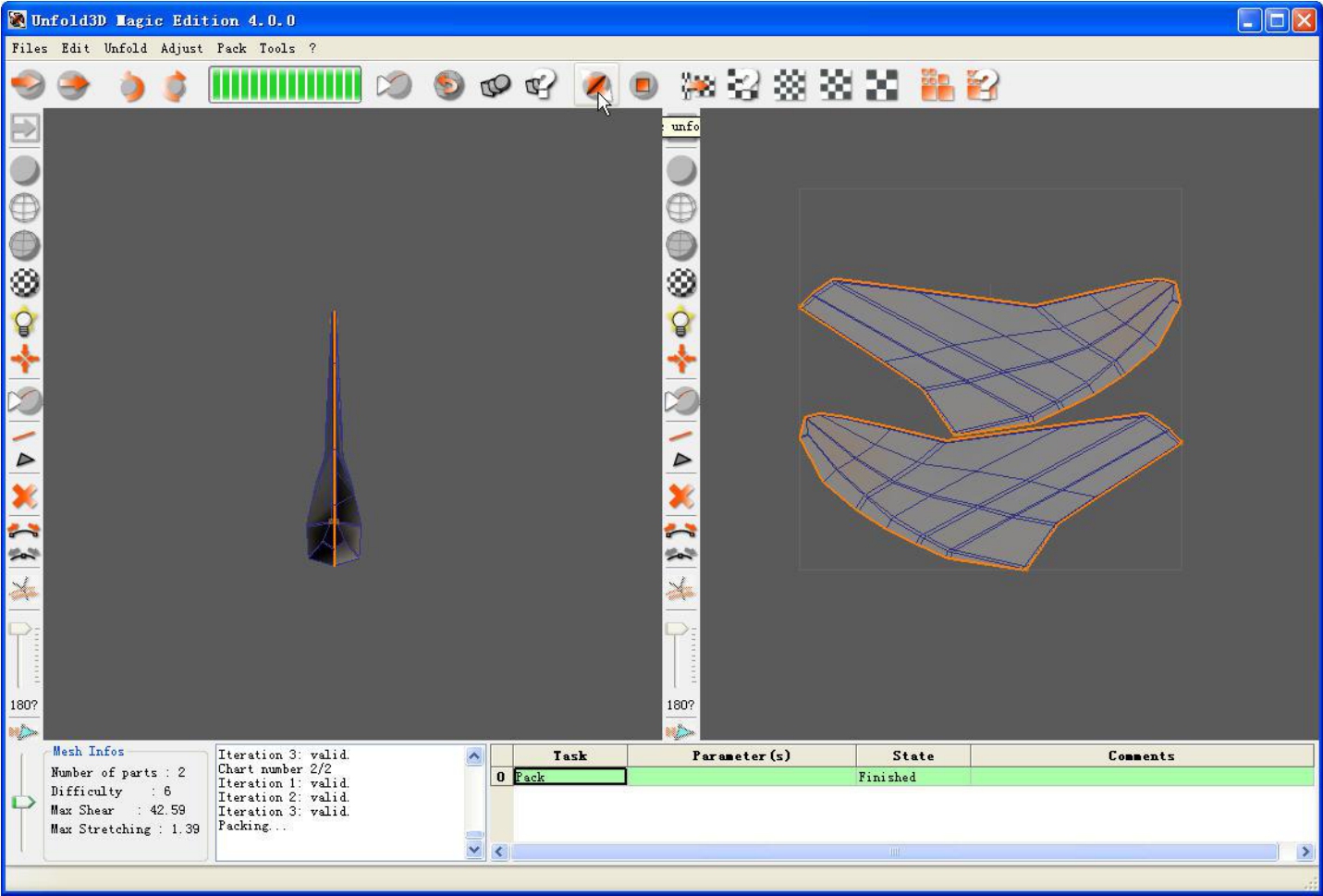Click the load mesh orange arrow toolbar icon
1323x896 pixels.
pos(28,85)
